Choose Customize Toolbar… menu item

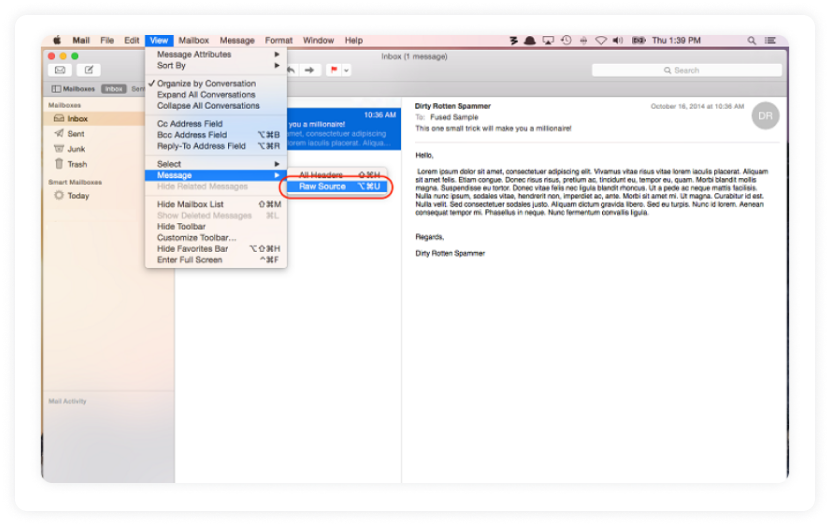(x=216, y=237)
